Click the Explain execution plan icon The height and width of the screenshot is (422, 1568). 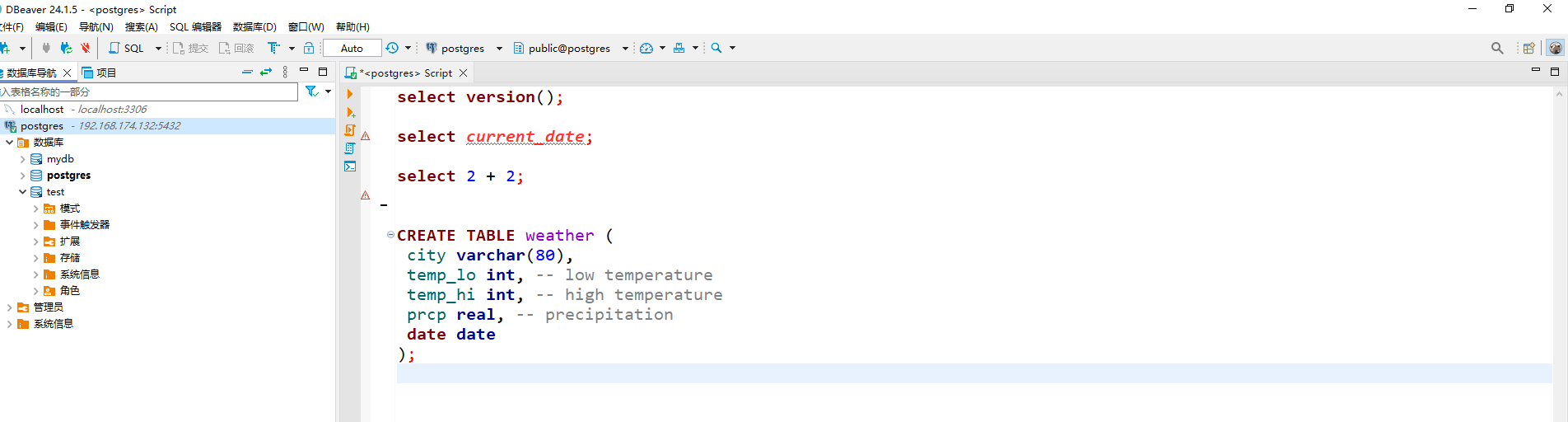pos(350,148)
